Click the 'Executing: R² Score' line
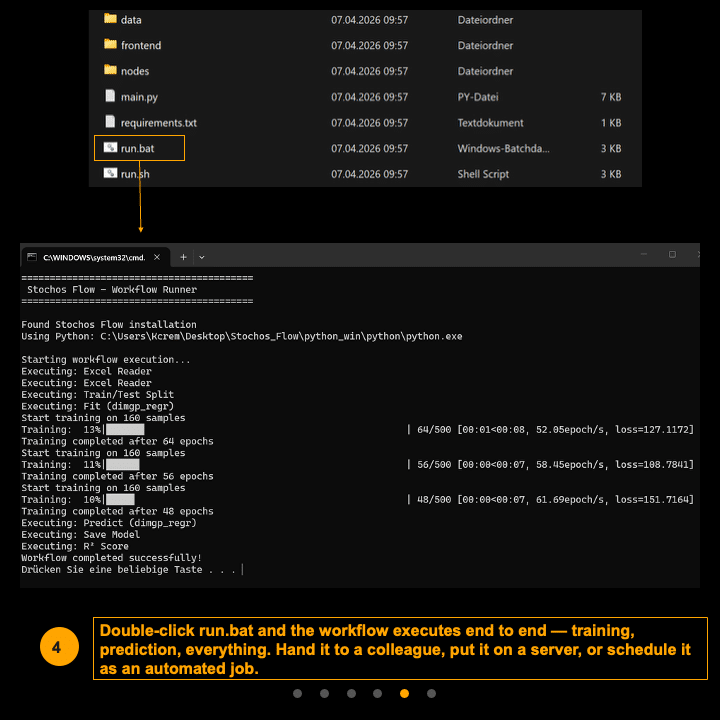Viewport: 720px width, 720px height. [75, 546]
